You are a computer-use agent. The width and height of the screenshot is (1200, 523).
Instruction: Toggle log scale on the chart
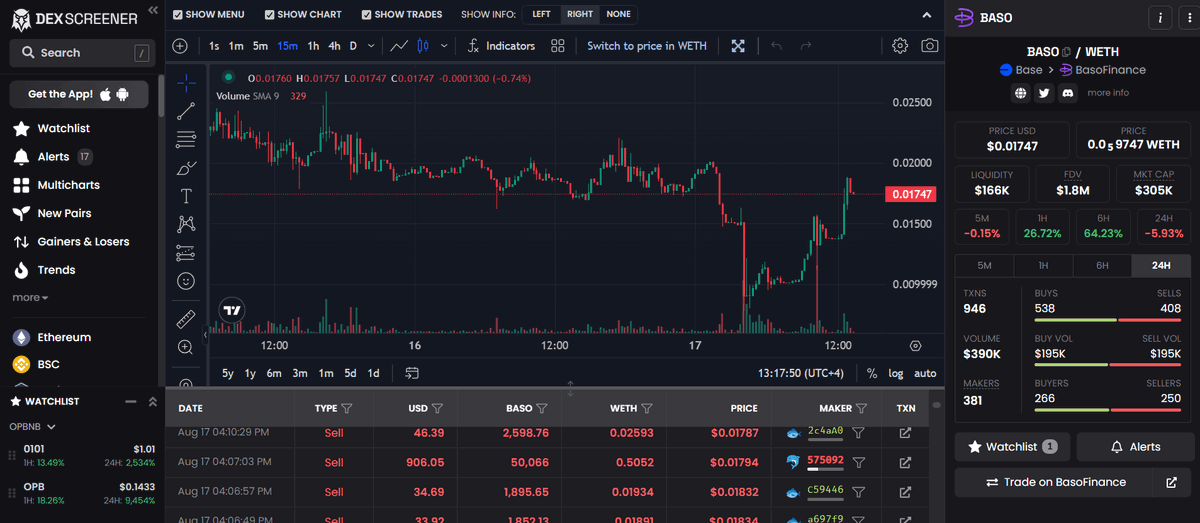[x=896, y=373]
